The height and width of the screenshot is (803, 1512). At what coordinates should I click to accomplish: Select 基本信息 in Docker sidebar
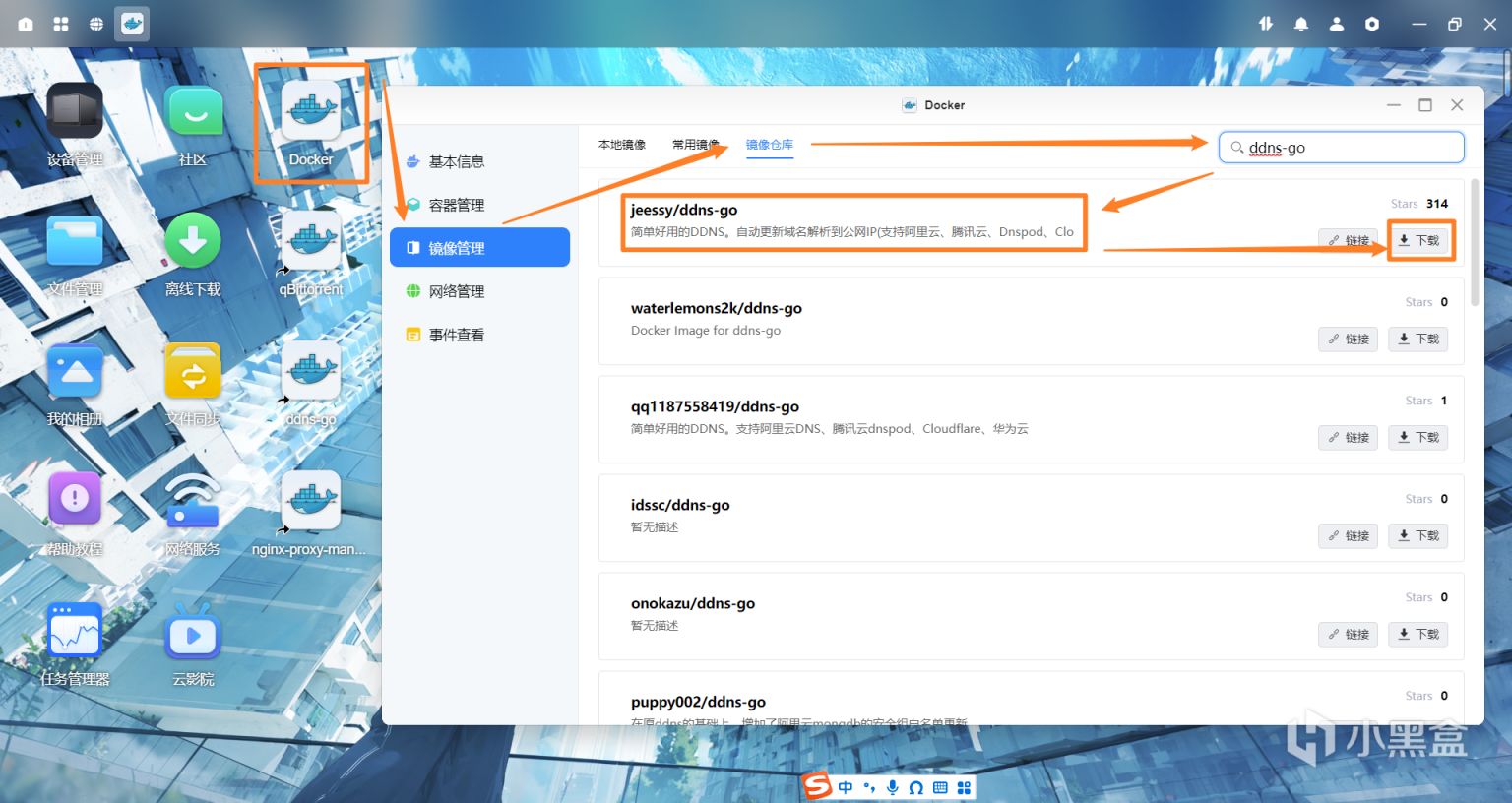[x=479, y=161]
